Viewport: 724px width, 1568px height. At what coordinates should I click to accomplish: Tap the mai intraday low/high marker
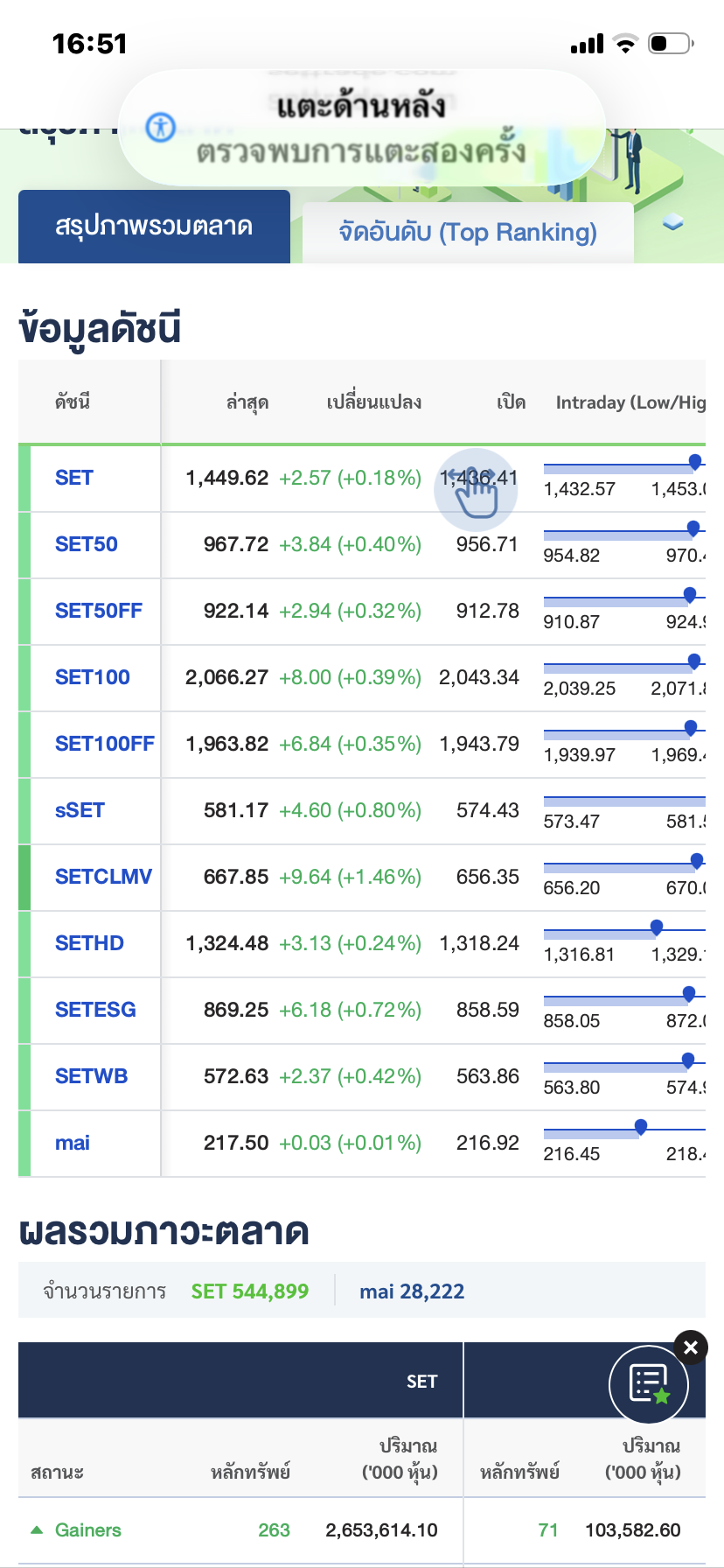[x=641, y=1127]
